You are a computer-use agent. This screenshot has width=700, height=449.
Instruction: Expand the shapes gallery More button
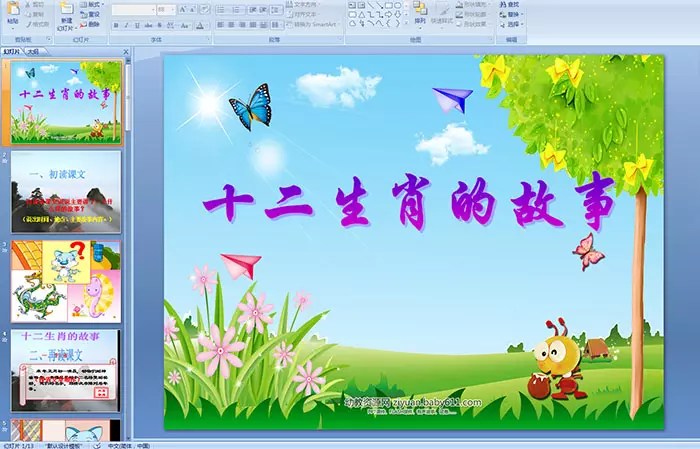pos(406,23)
